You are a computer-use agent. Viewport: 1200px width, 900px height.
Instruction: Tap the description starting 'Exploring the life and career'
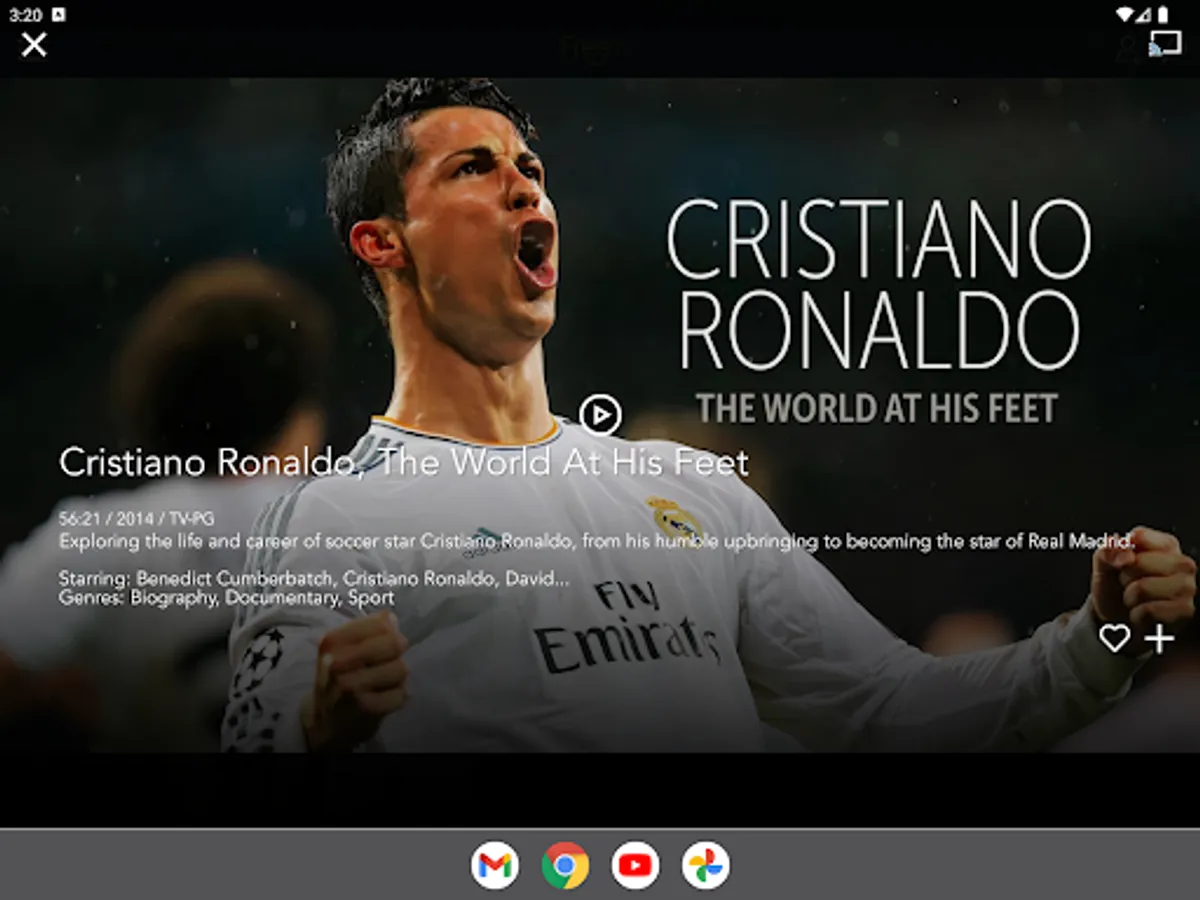point(597,541)
